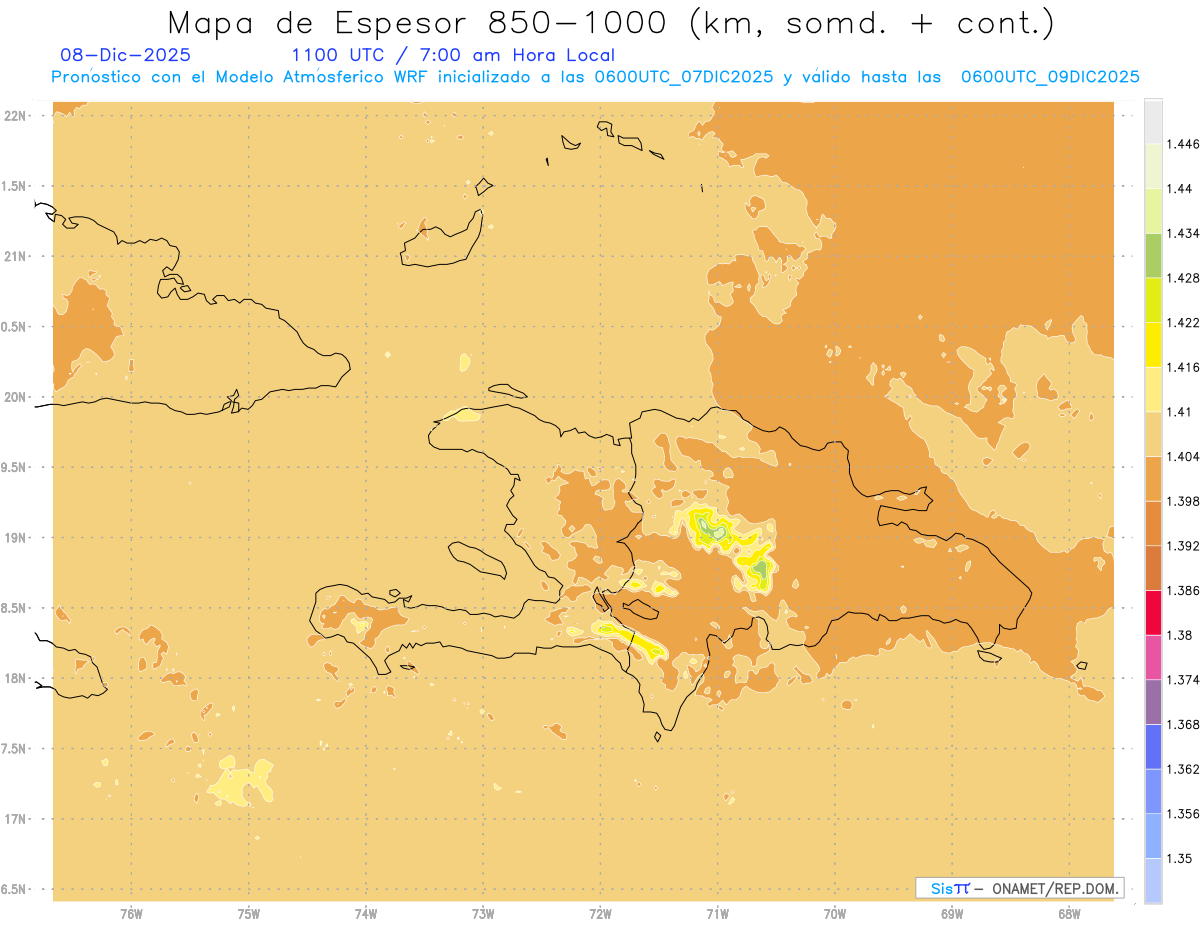This screenshot has width=1200, height=927.
Task: Click the ONAMET/REP.DOM. credit box
Action: pos(1019,888)
